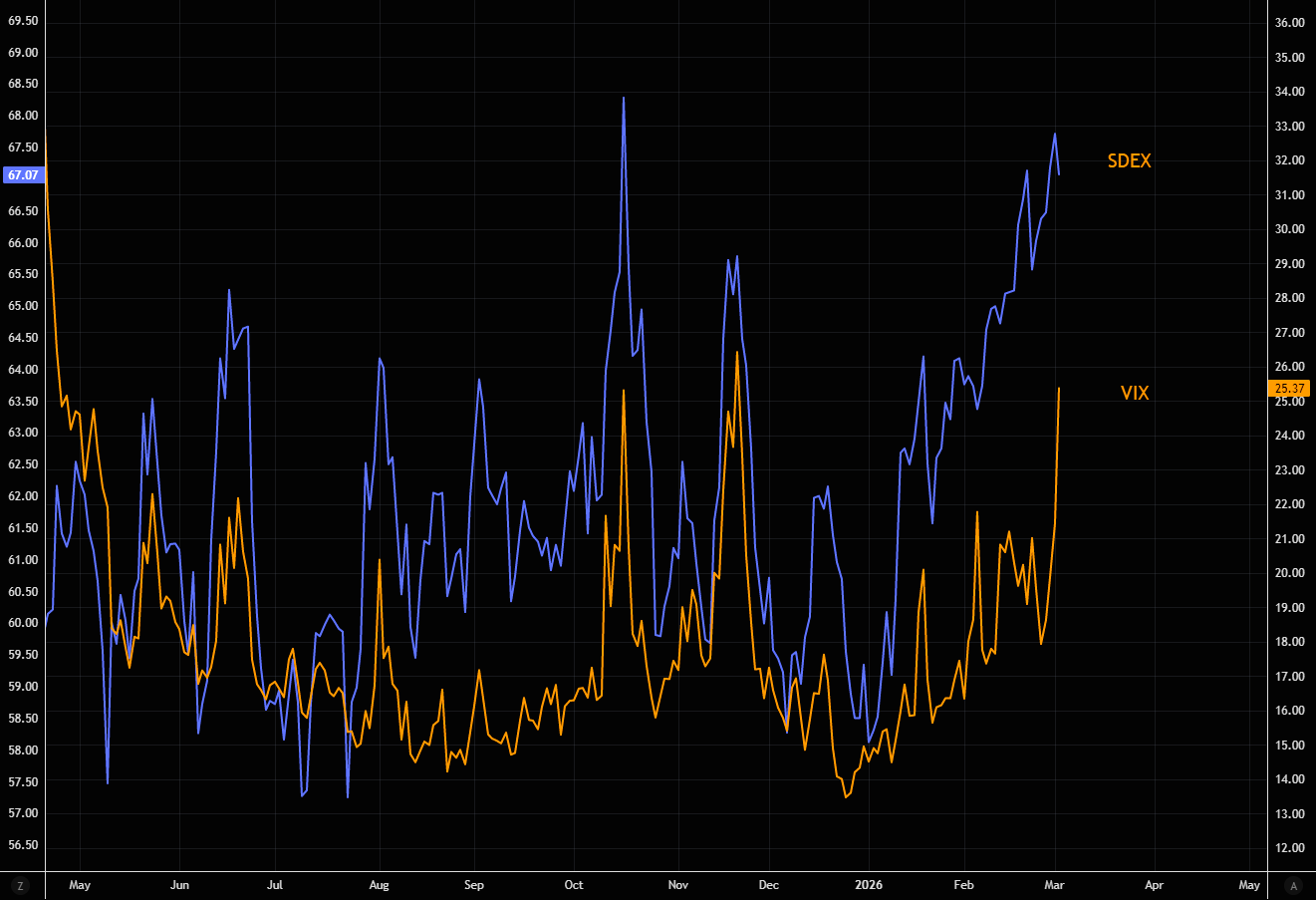Click 60.00 on the left price scale
This screenshot has width=1316, height=900.
pyautogui.click(x=23, y=623)
